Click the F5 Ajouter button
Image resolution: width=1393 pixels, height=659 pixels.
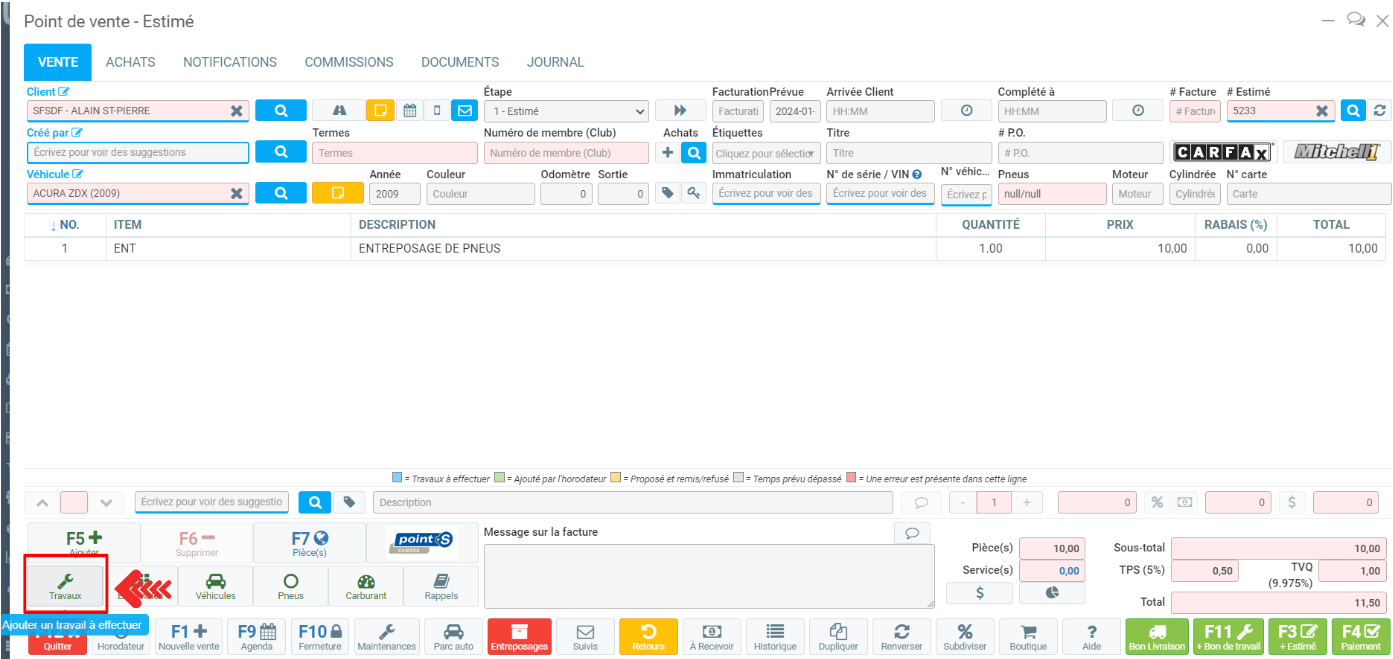coord(84,541)
